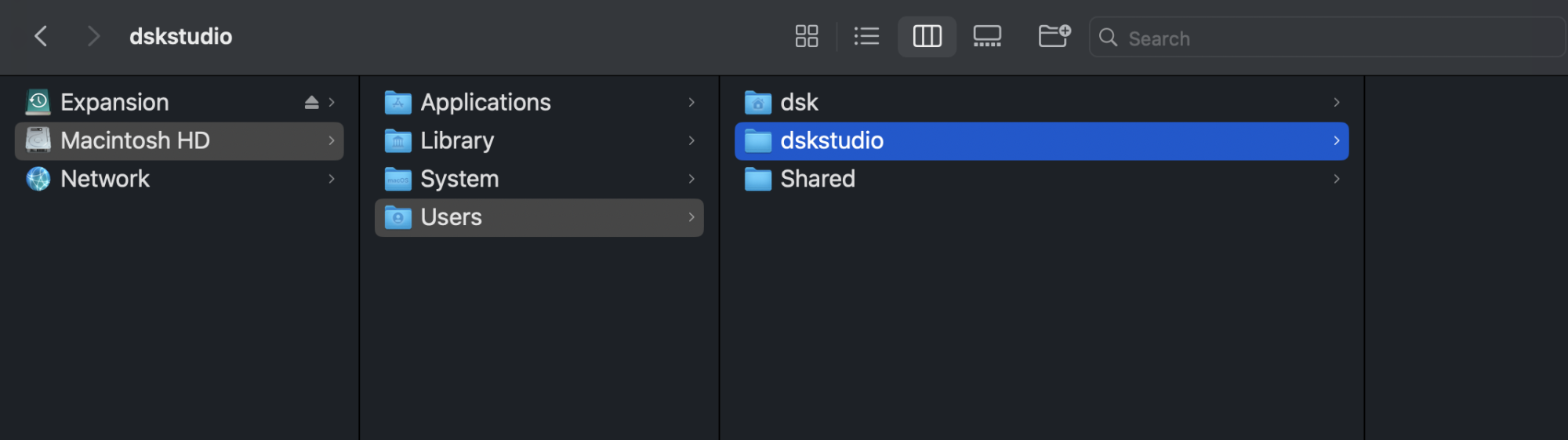Select the Macintosh HD volume

(x=135, y=141)
